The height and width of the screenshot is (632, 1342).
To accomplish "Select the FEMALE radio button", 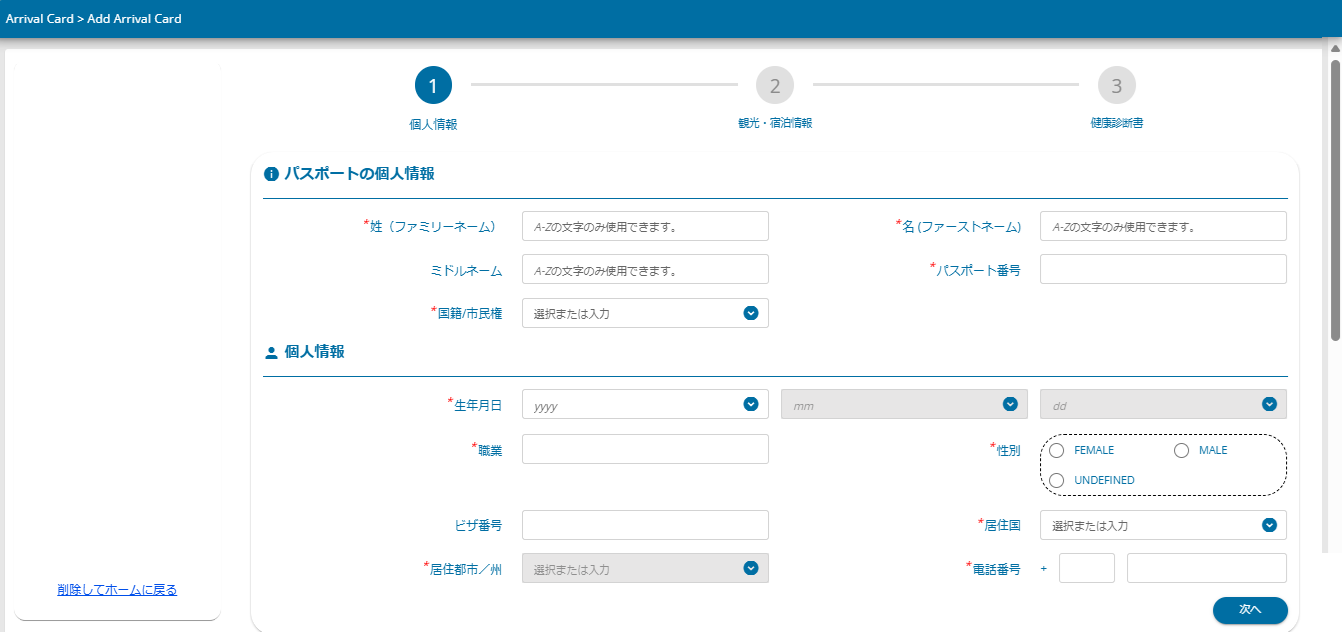I will coord(1057,450).
